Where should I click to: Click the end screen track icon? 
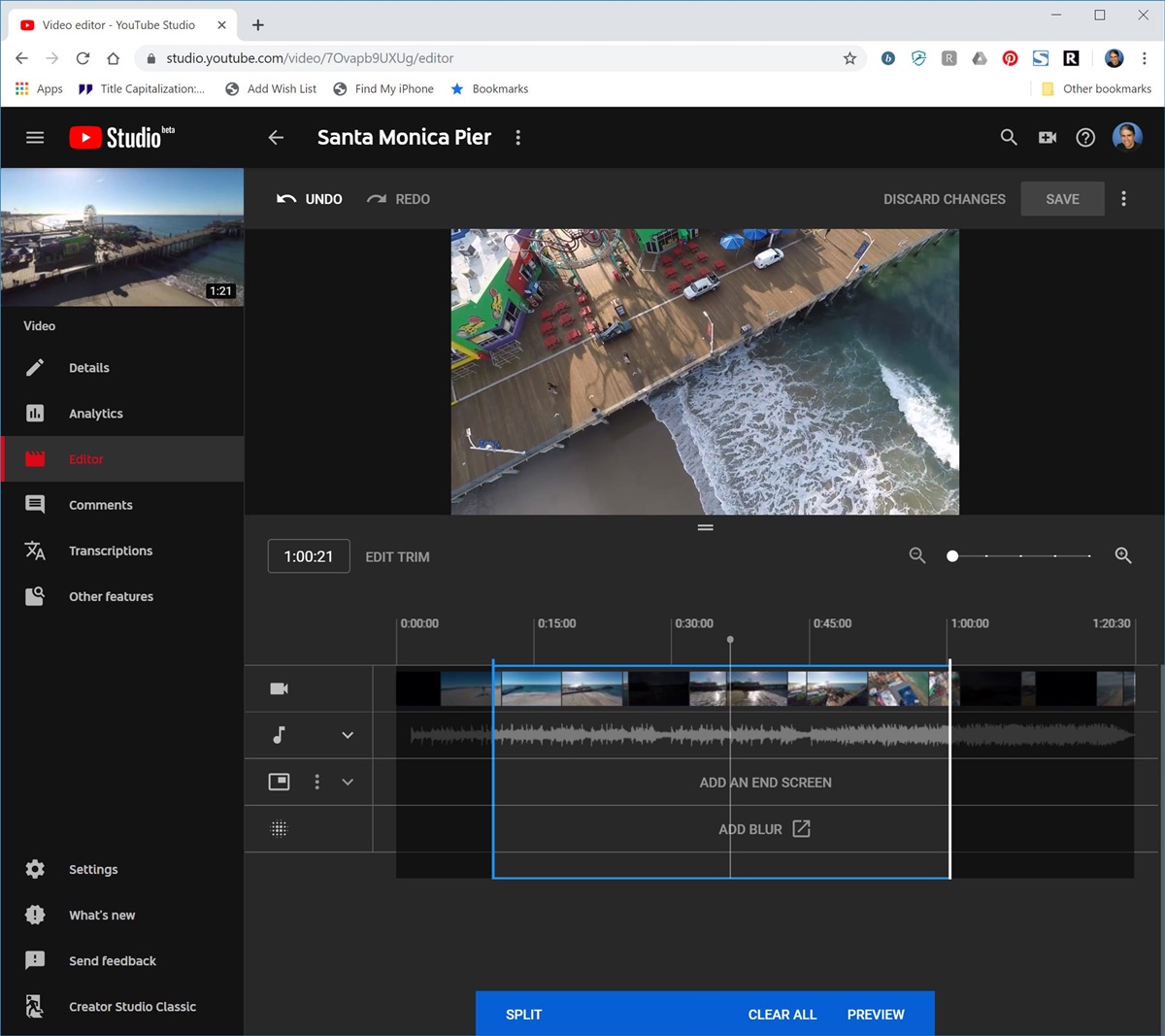pos(279,782)
